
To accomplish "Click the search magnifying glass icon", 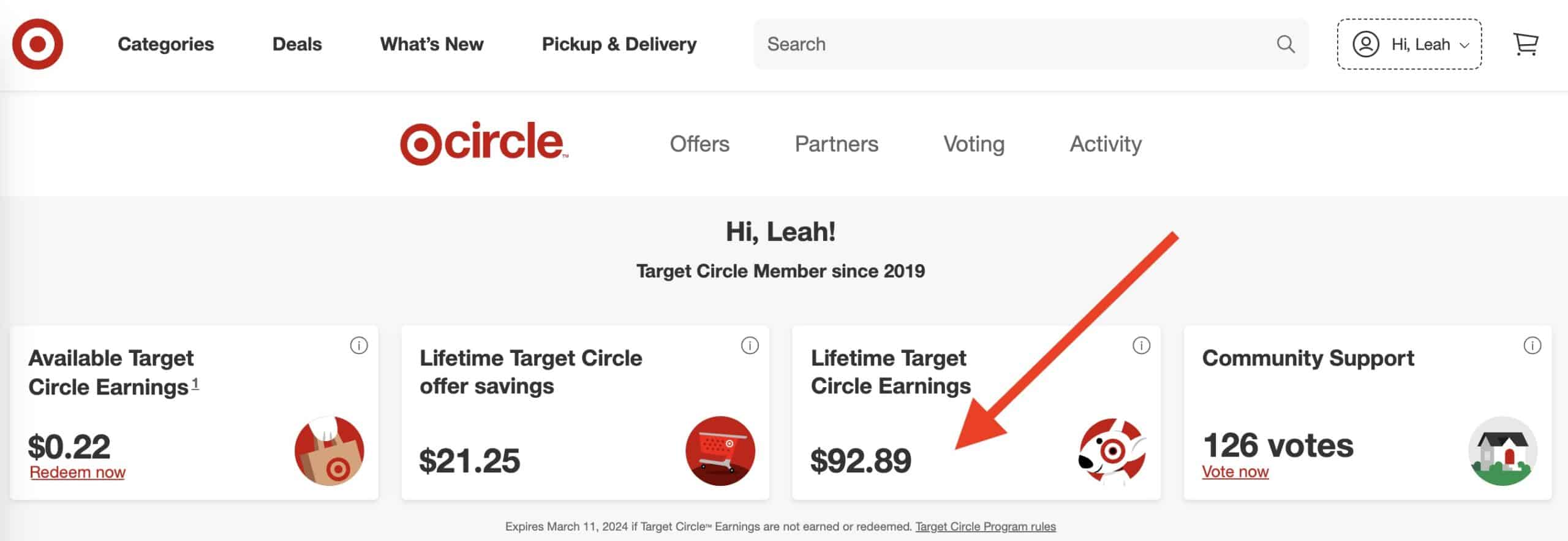I will pos(1286,44).
